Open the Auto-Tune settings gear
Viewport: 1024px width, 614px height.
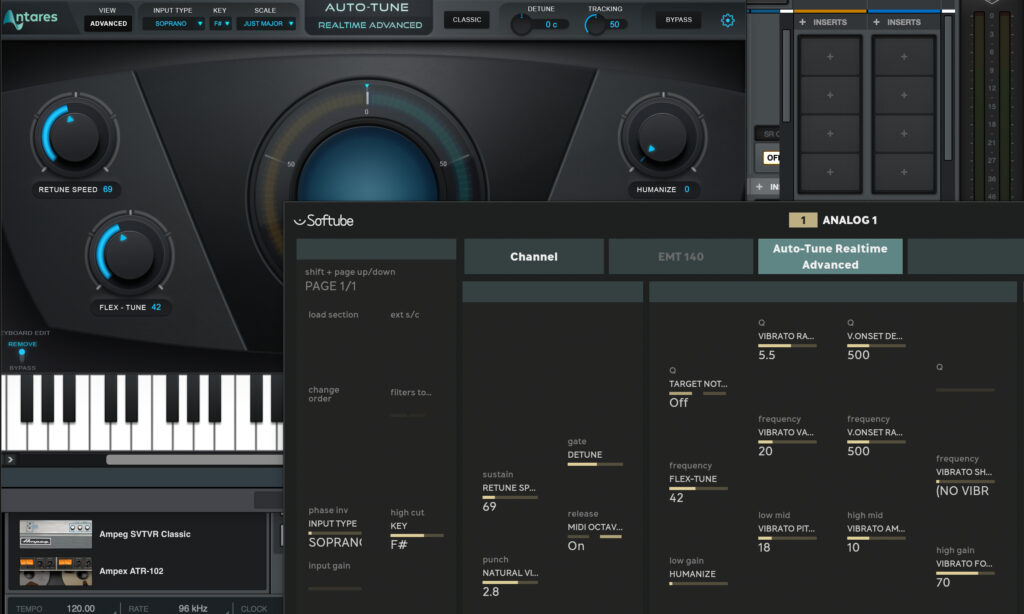[728, 20]
